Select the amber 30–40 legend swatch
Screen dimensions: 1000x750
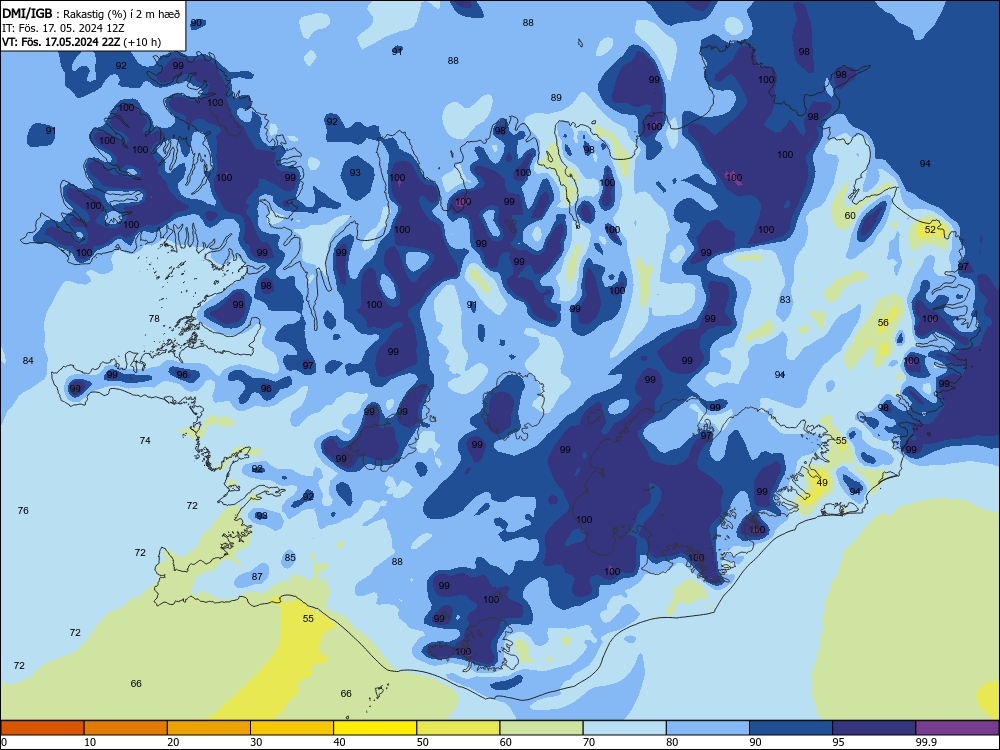292,728
